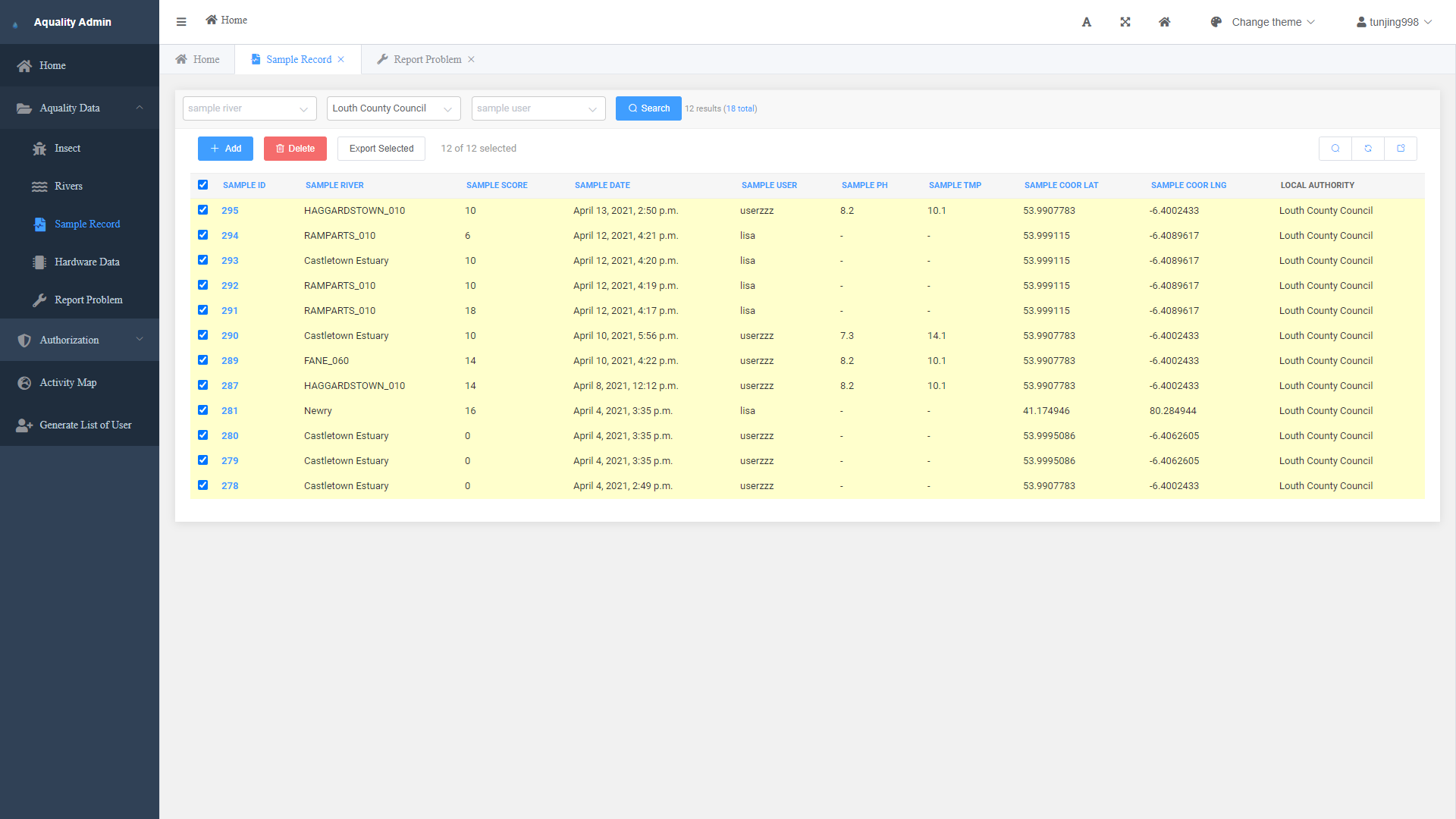Uncheck the checkbox for sample 295
This screenshot has height=819, width=1456.
202,210
